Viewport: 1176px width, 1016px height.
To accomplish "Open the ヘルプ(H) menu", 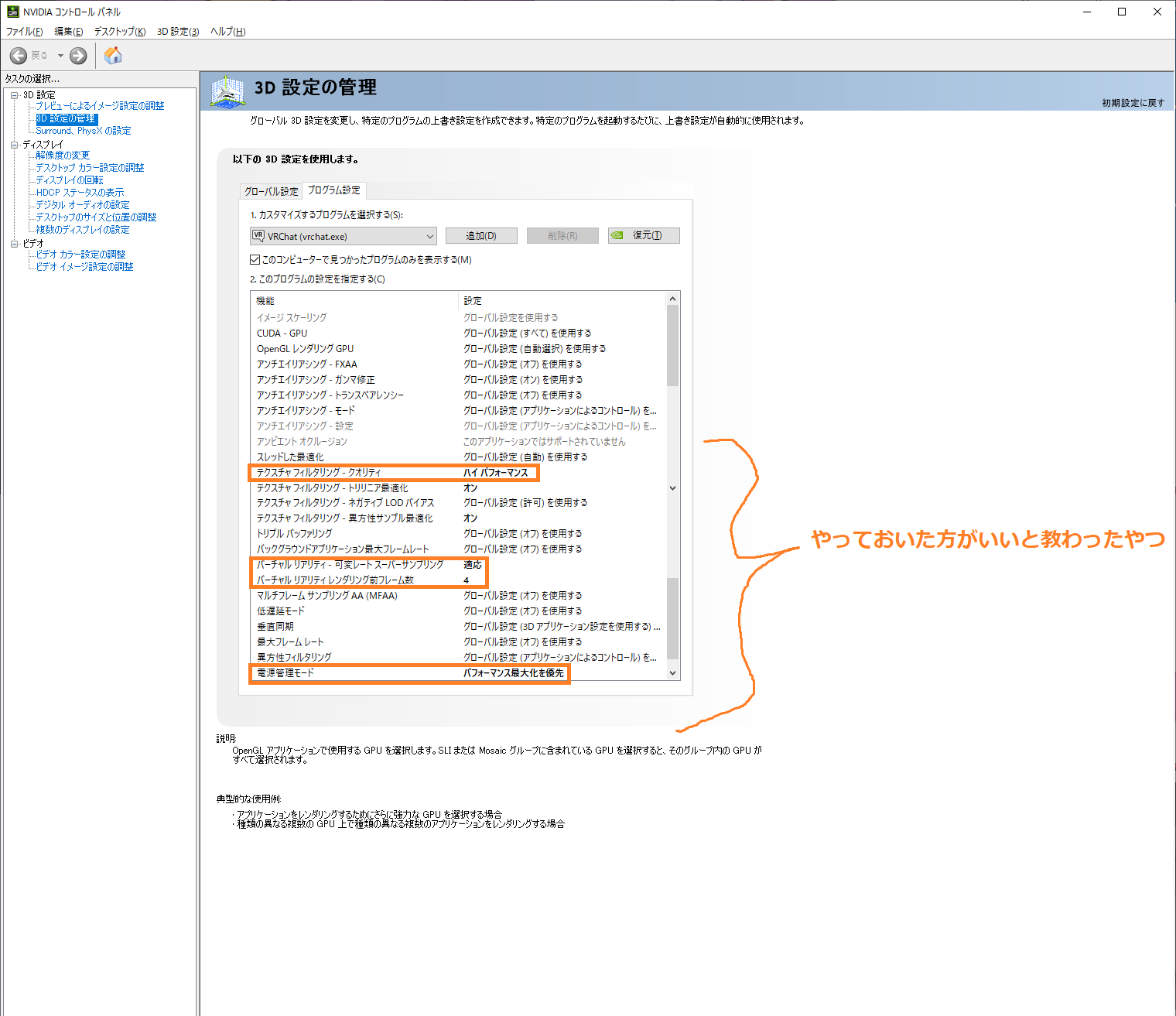I will pos(228,32).
